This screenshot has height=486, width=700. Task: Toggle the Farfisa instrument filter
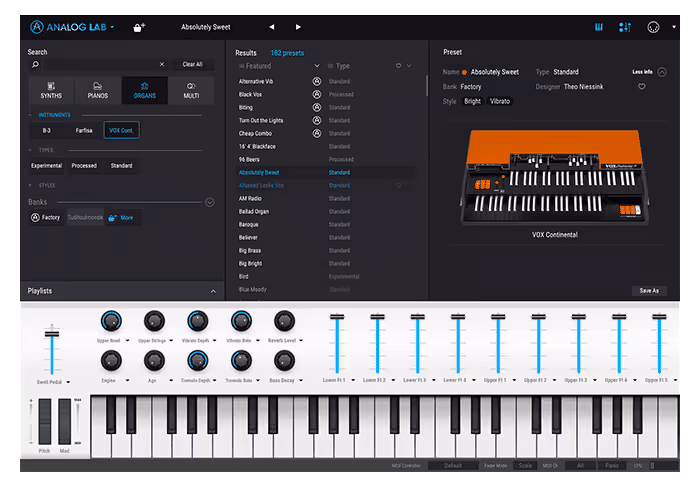tap(84, 130)
